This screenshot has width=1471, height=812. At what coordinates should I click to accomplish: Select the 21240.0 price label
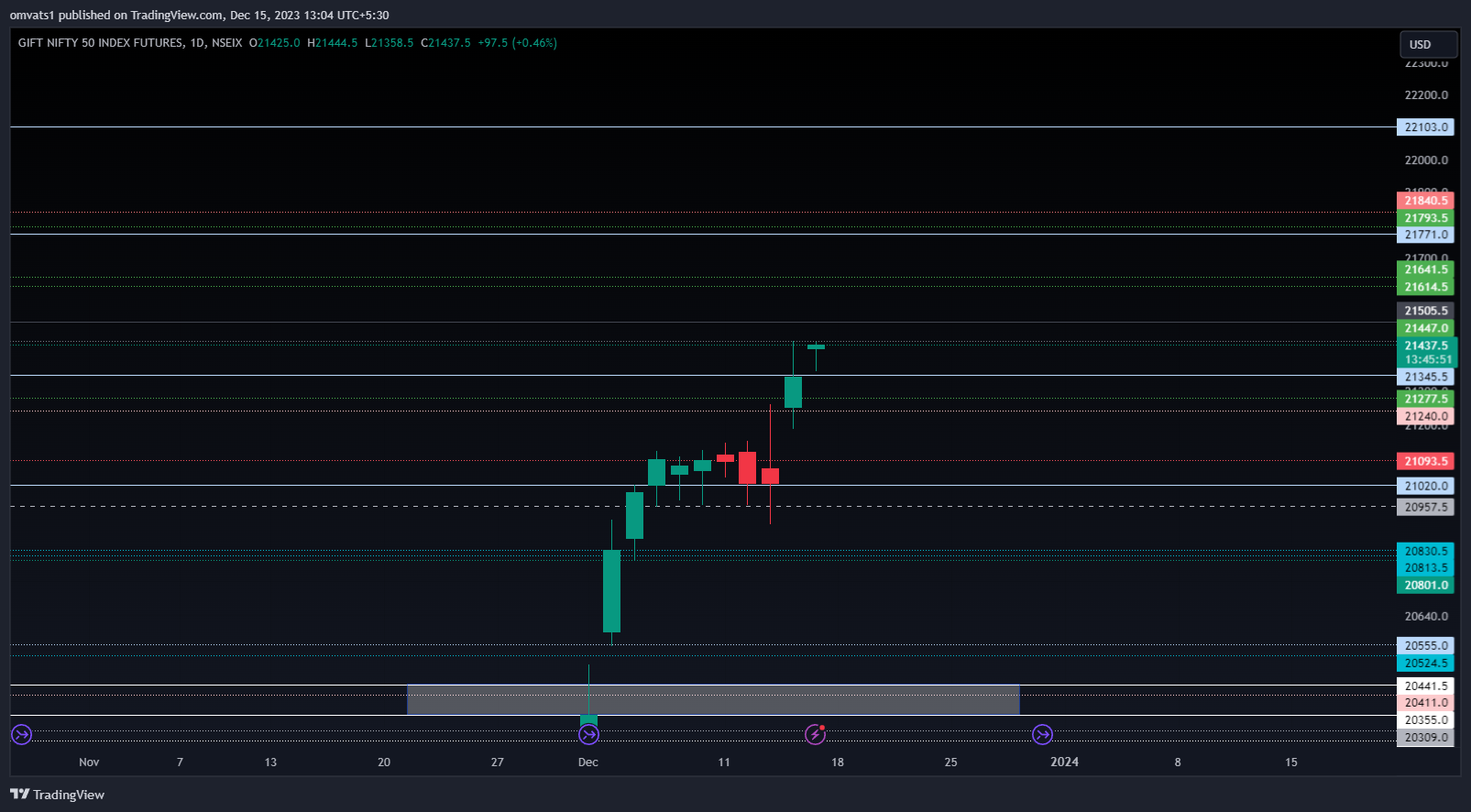(1425, 416)
